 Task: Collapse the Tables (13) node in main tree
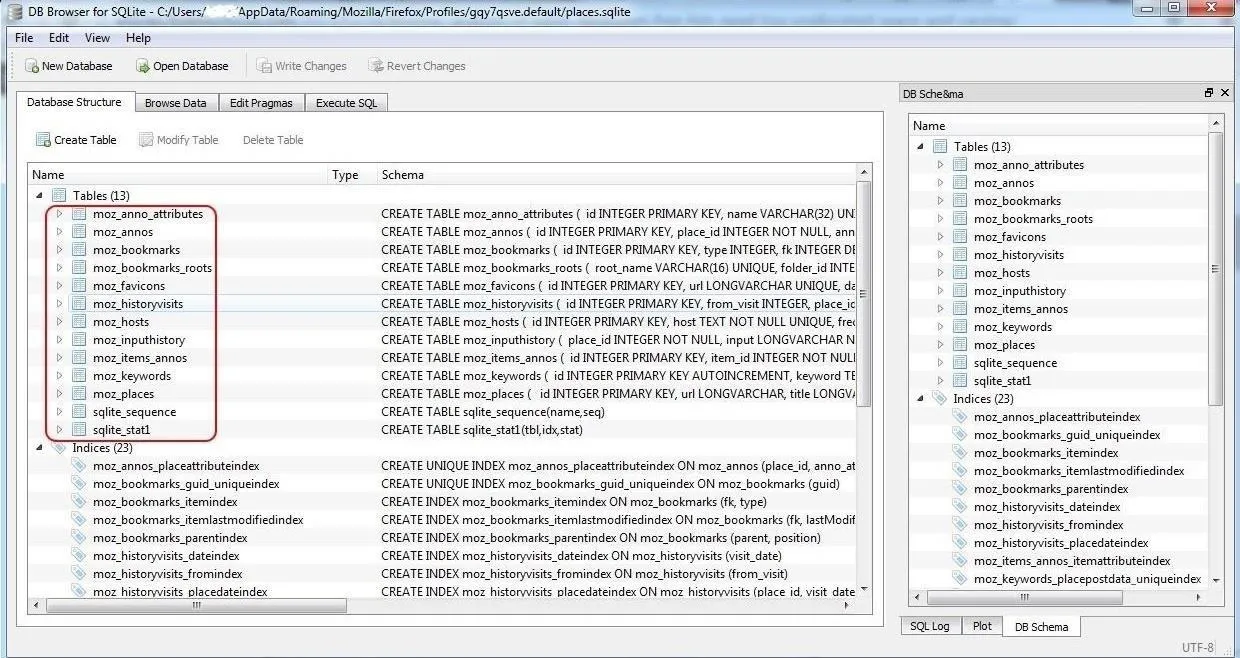(x=39, y=196)
